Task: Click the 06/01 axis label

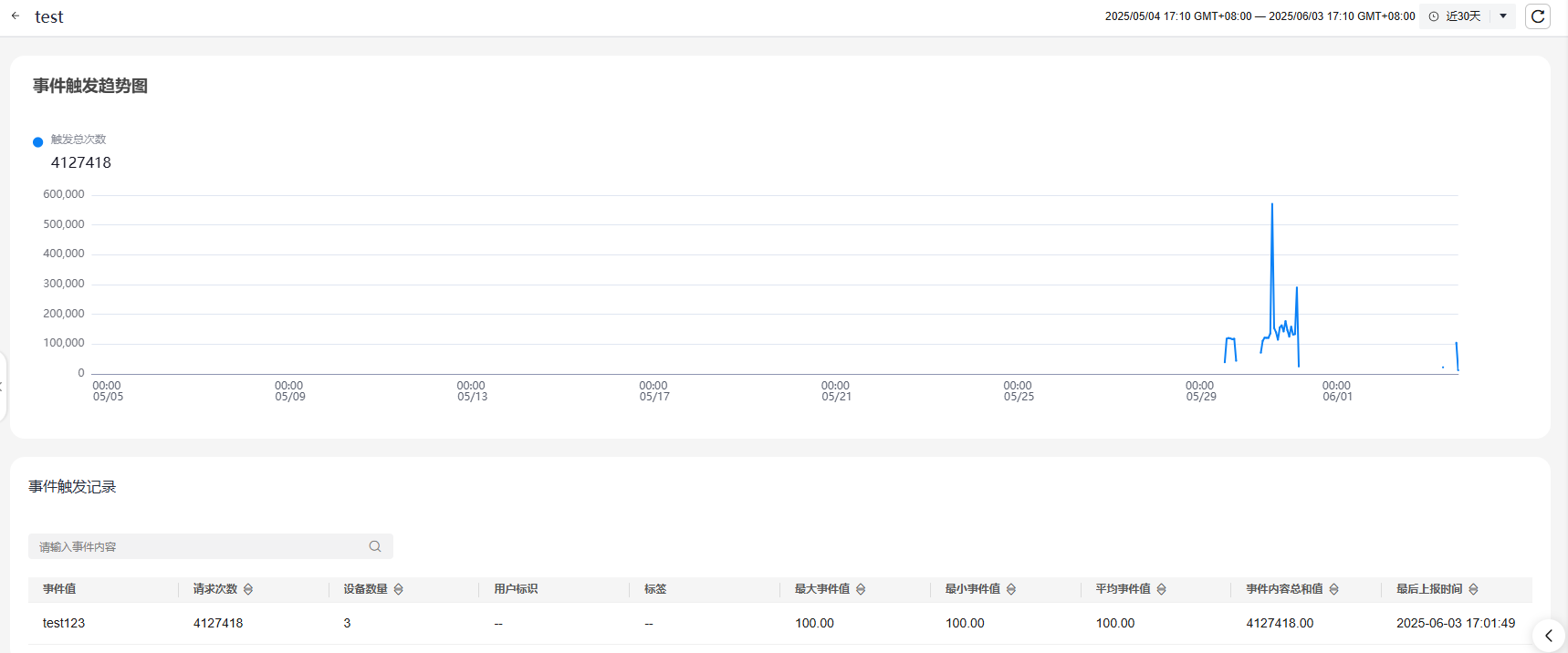Action: [x=1337, y=397]
